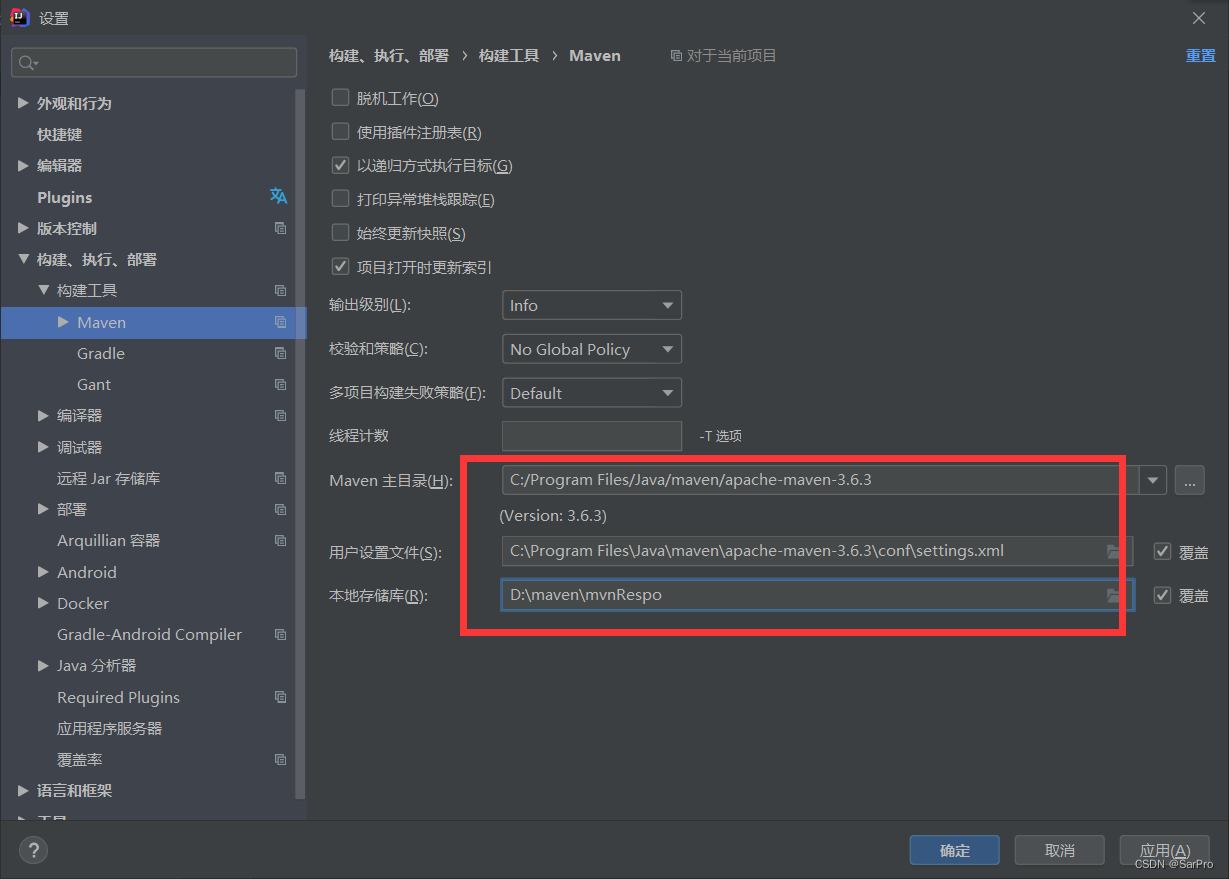Open the 校验和策略 No Global Policy dropdown
The width and height of the screenshot is (1229, 879).
(x=592, y=349)
